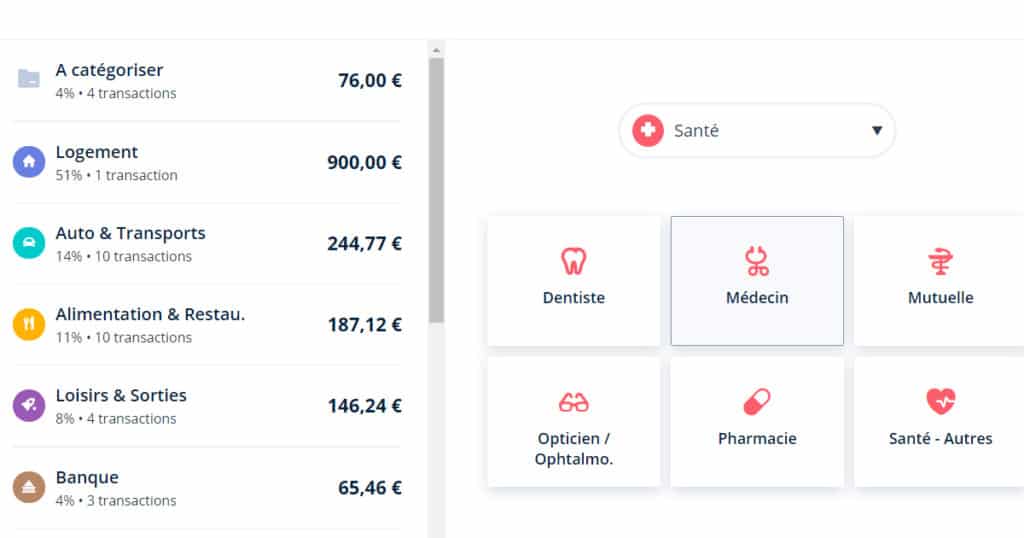Screen dimensions: 1024x538
Task: Click the Pharmacie pill icon
Action: [757, 403]
